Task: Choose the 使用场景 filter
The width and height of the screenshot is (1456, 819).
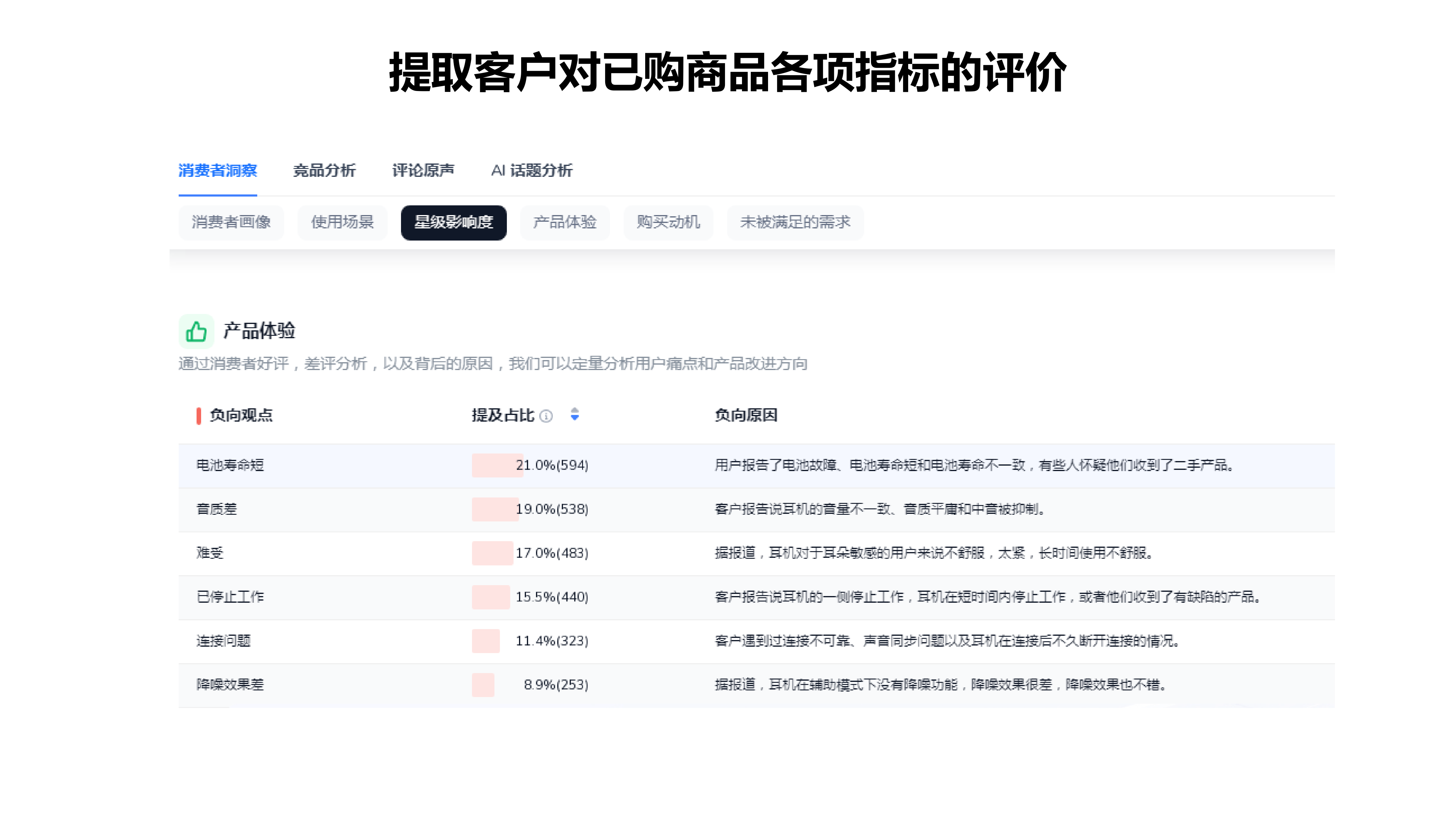Action: [x=342, y=223]
